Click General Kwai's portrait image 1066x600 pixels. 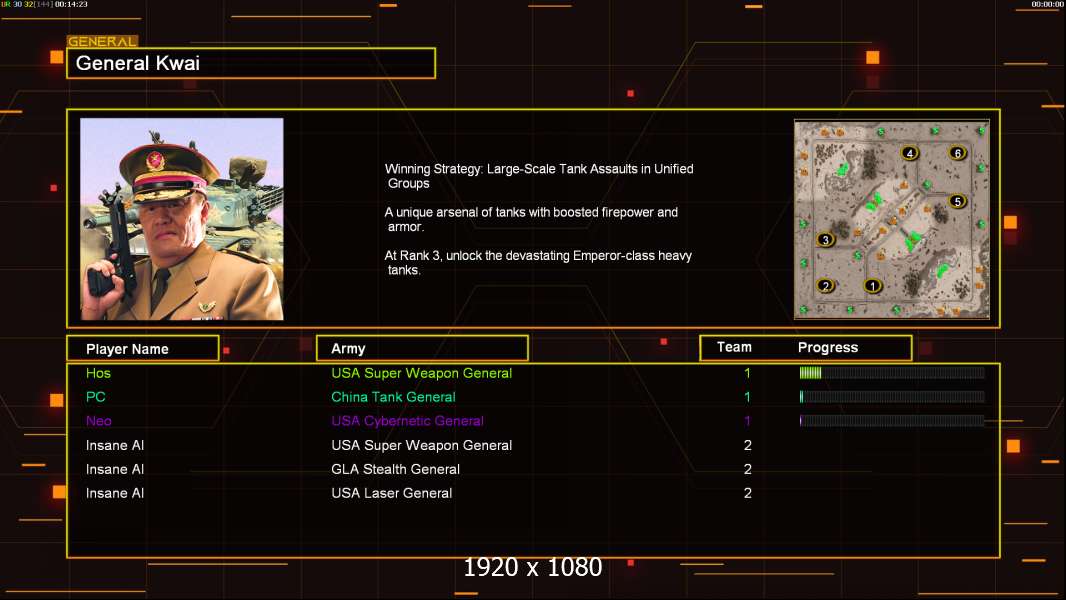click(x=182, y=219)
